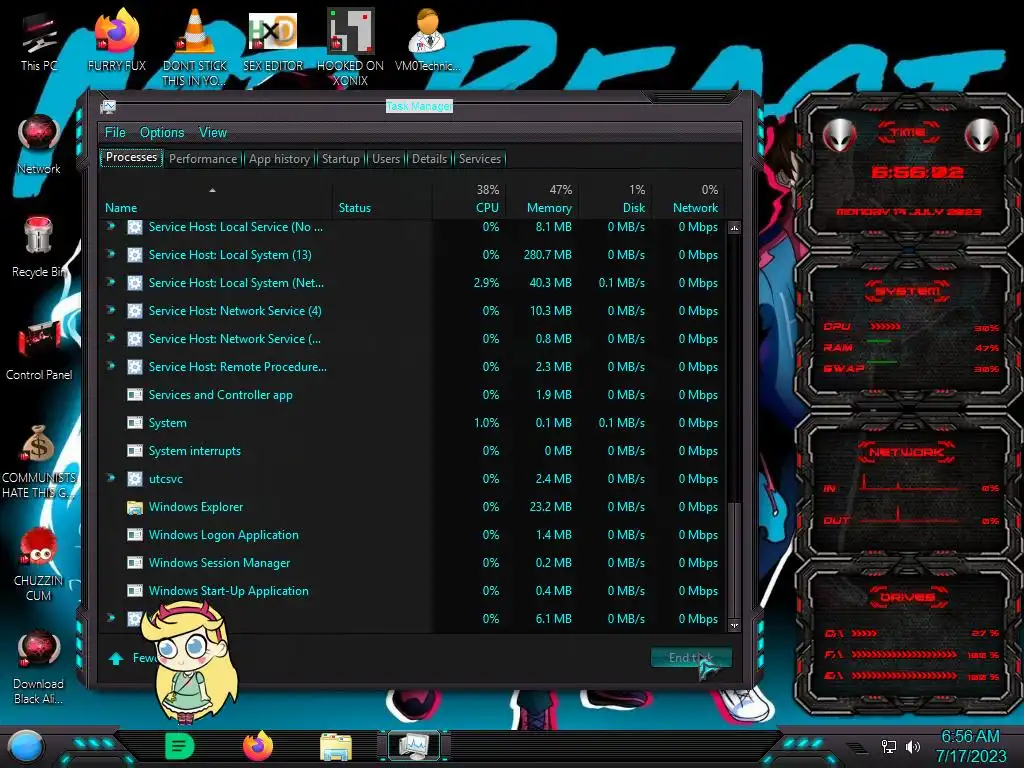This screenshot has height=768, width=1024.
Task: Click the System interrupts process icon
Action: 135,451
